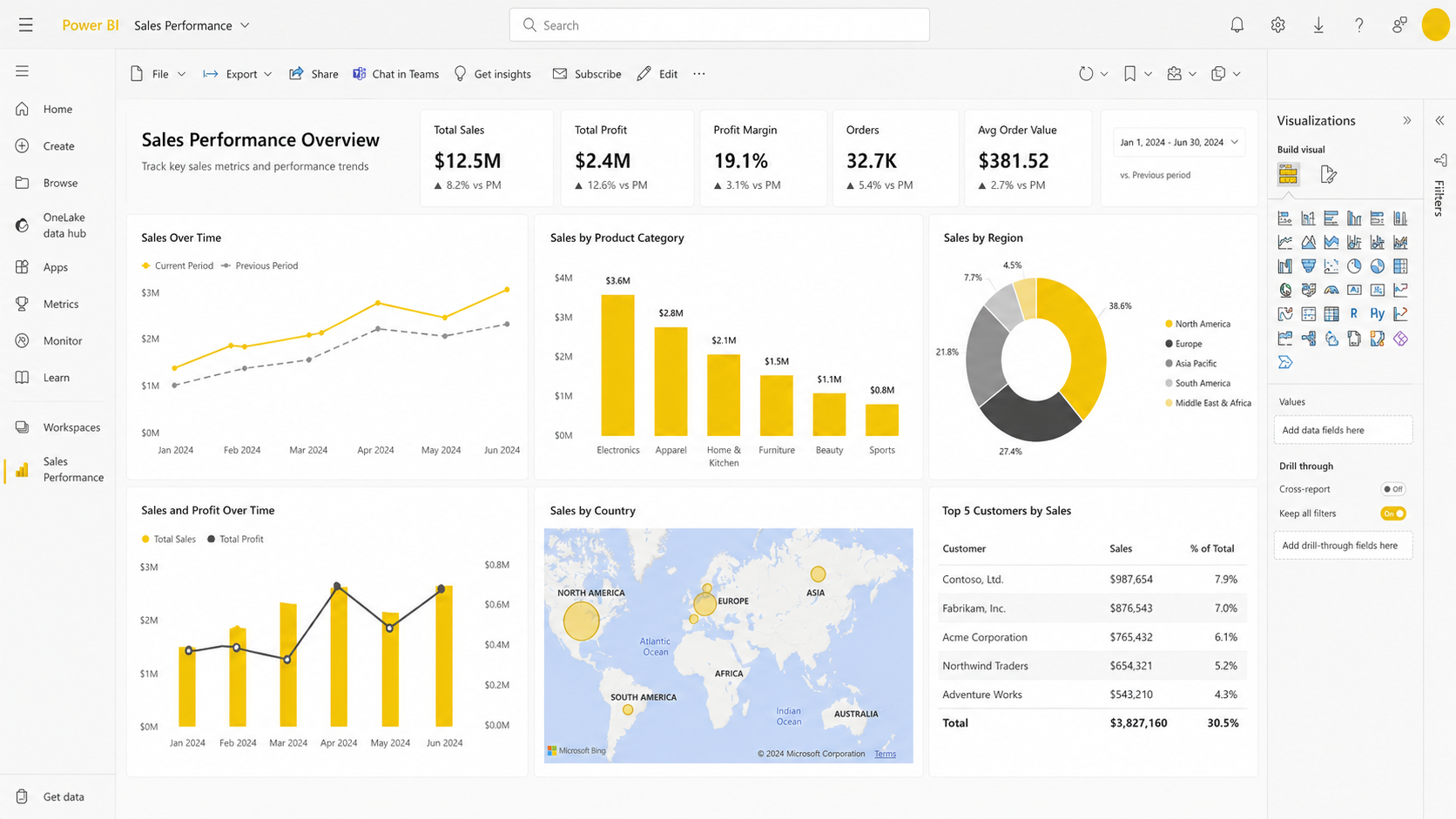1456x819 pixels.
Task: Expand the Filters pane
Action: point(1439,121)
